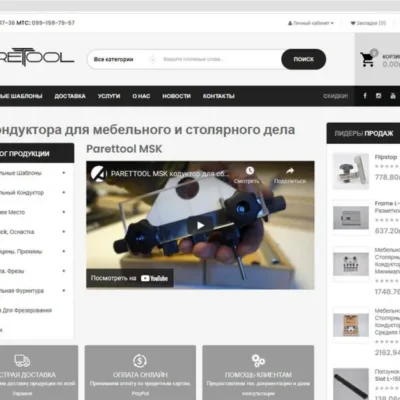This screenshot has height=400, width=400.
Task: Click 'Посмотреть на YouTube' button
Action: click(x=130, y=278)
